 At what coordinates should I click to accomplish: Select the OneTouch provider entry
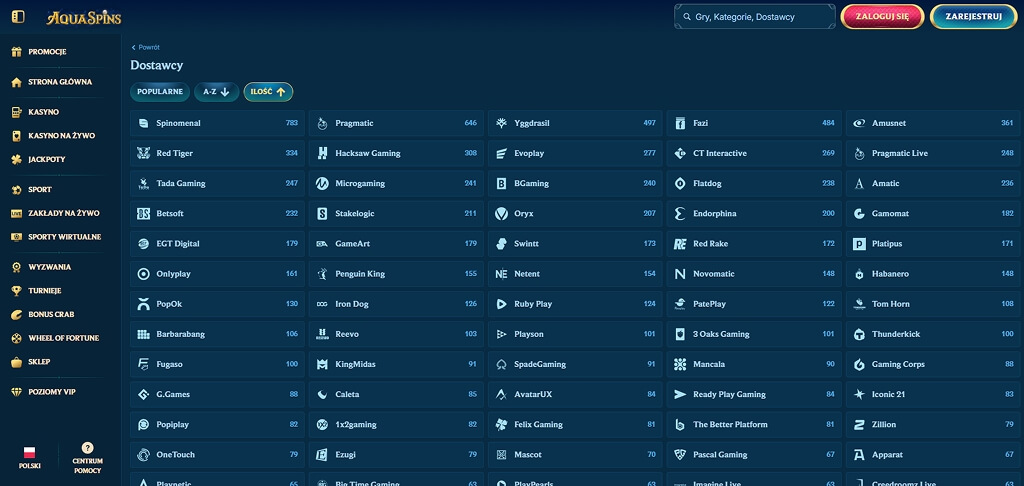[217, 455]
